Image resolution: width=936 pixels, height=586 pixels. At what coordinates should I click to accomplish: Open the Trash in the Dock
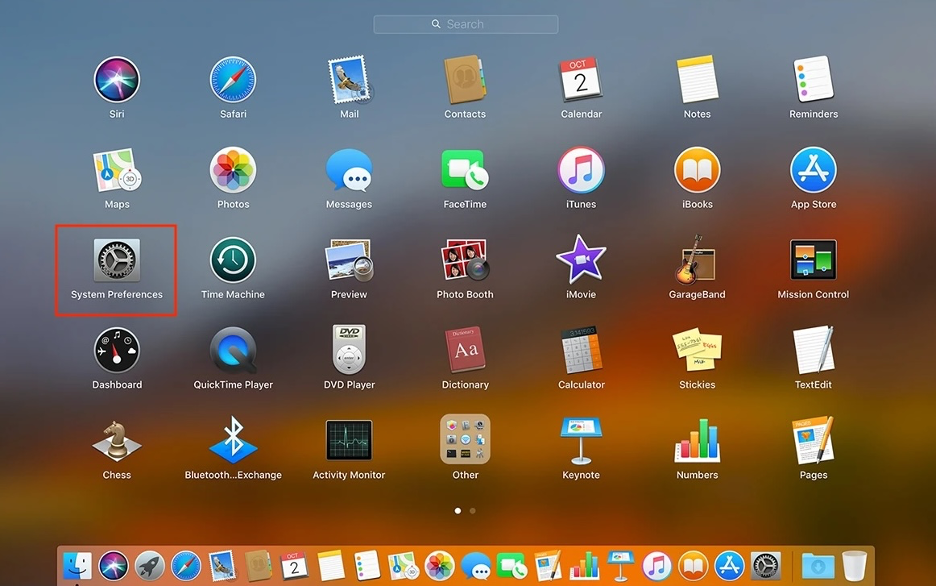click(854, 566)
